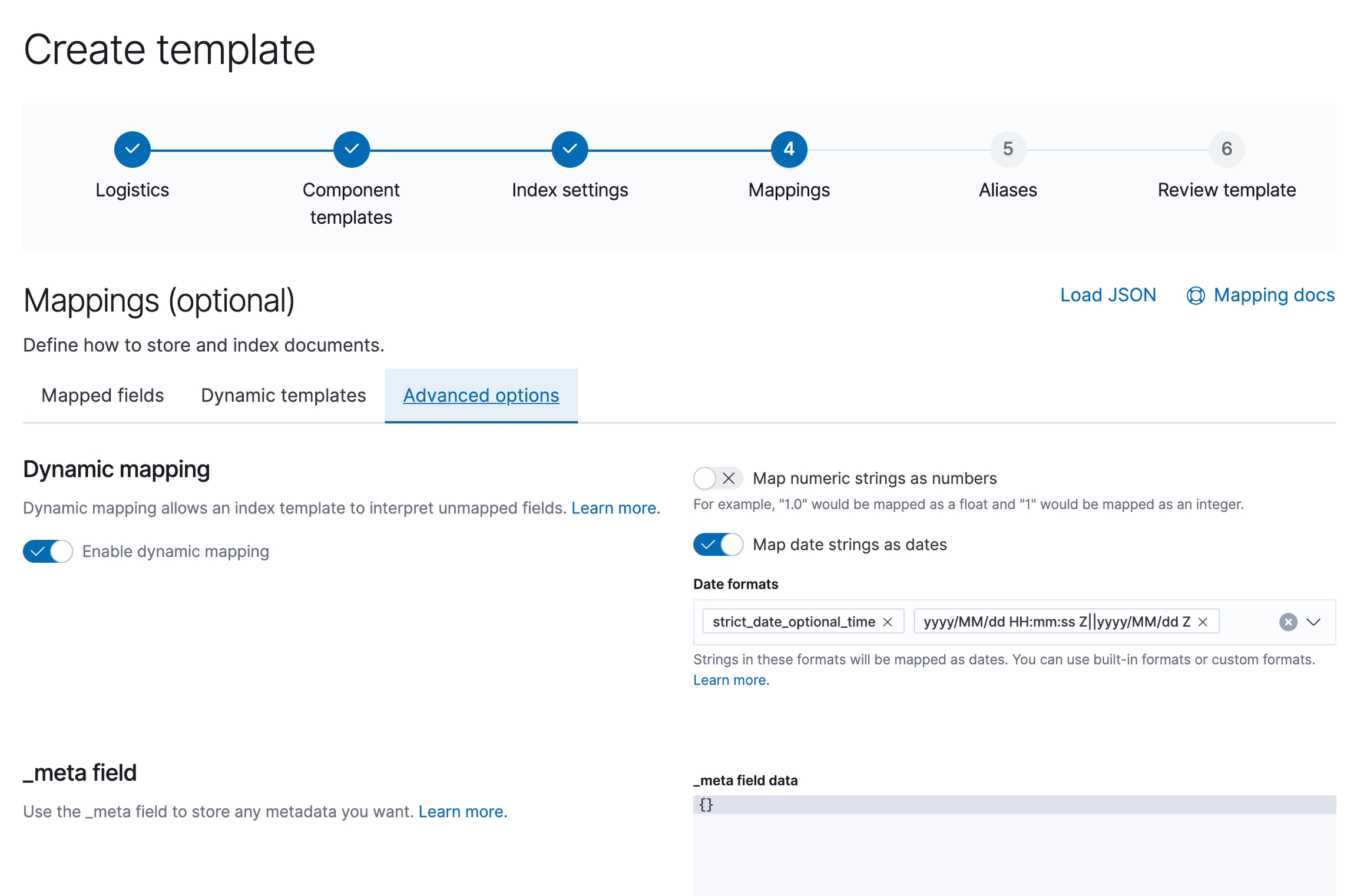Click inside the _meta field data editor
The image size is (1357, 896).
click(x=1013, y=848)
